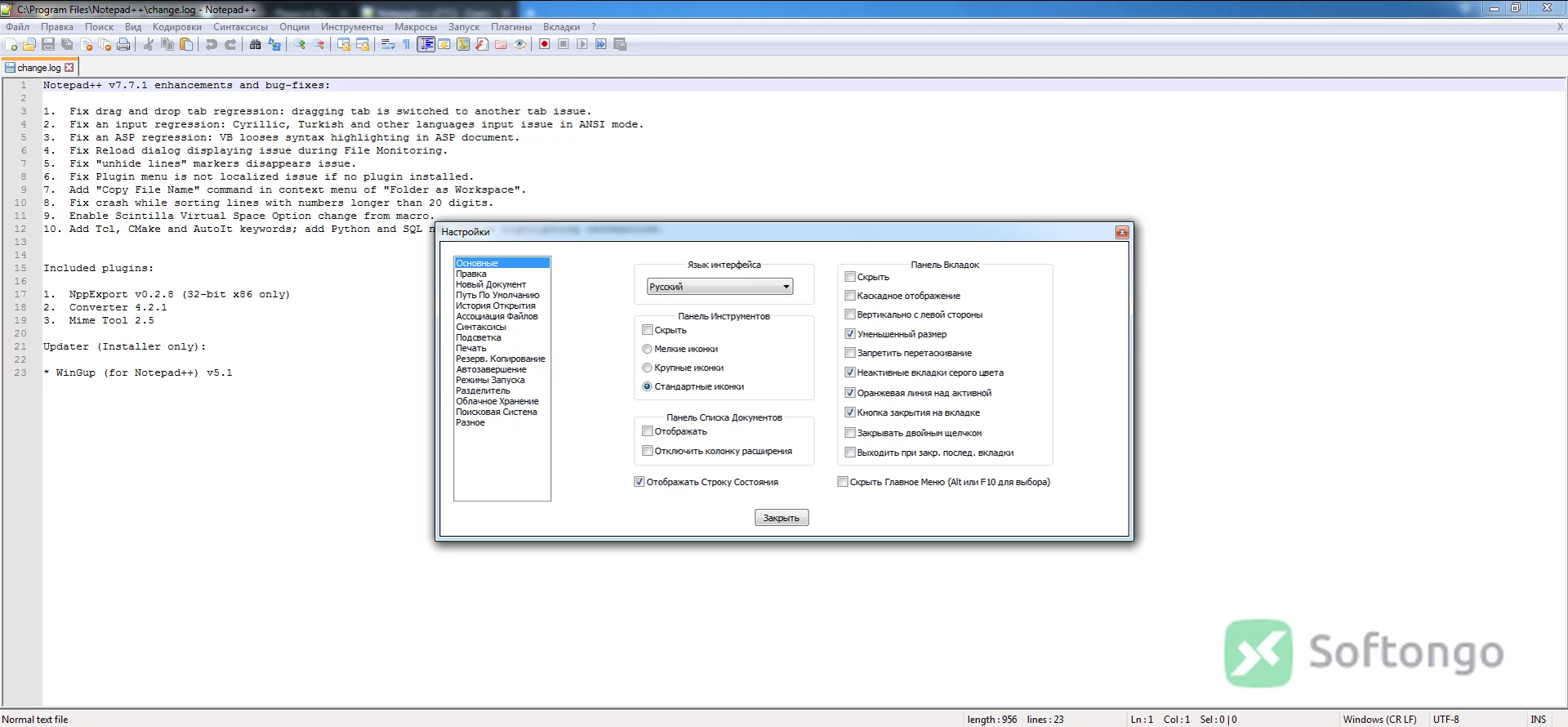Open the Function List panel icon
Screen dimensions: 1568x727
482,45
